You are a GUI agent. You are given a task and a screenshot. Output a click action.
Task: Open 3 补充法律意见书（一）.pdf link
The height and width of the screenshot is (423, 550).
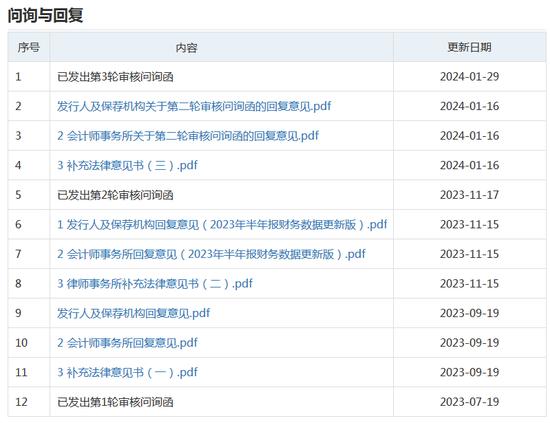[127, 372]
